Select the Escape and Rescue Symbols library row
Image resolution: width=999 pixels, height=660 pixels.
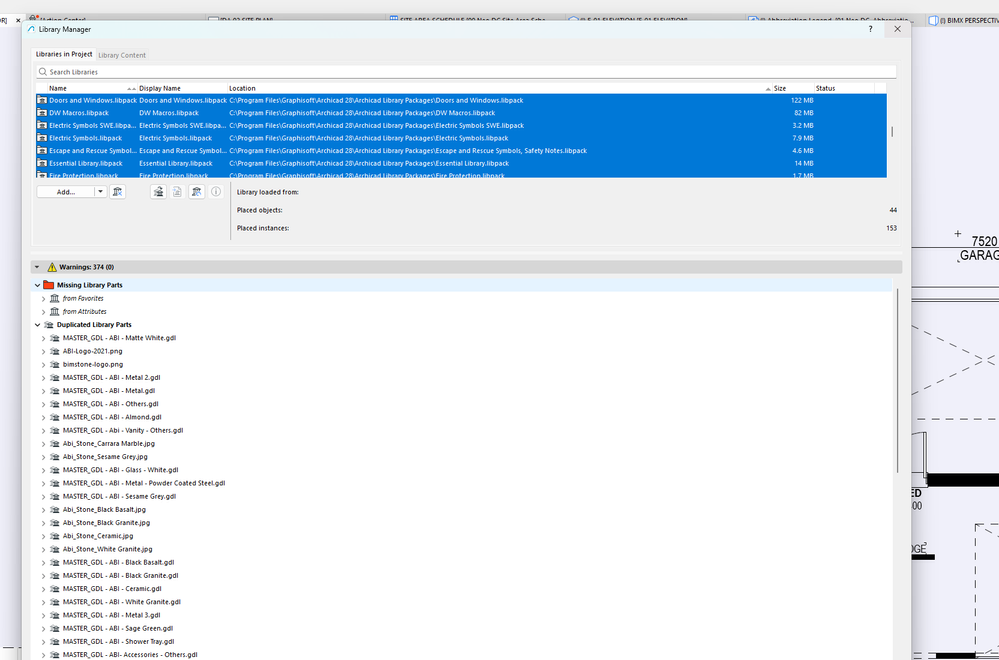click(x=461, y=151)
